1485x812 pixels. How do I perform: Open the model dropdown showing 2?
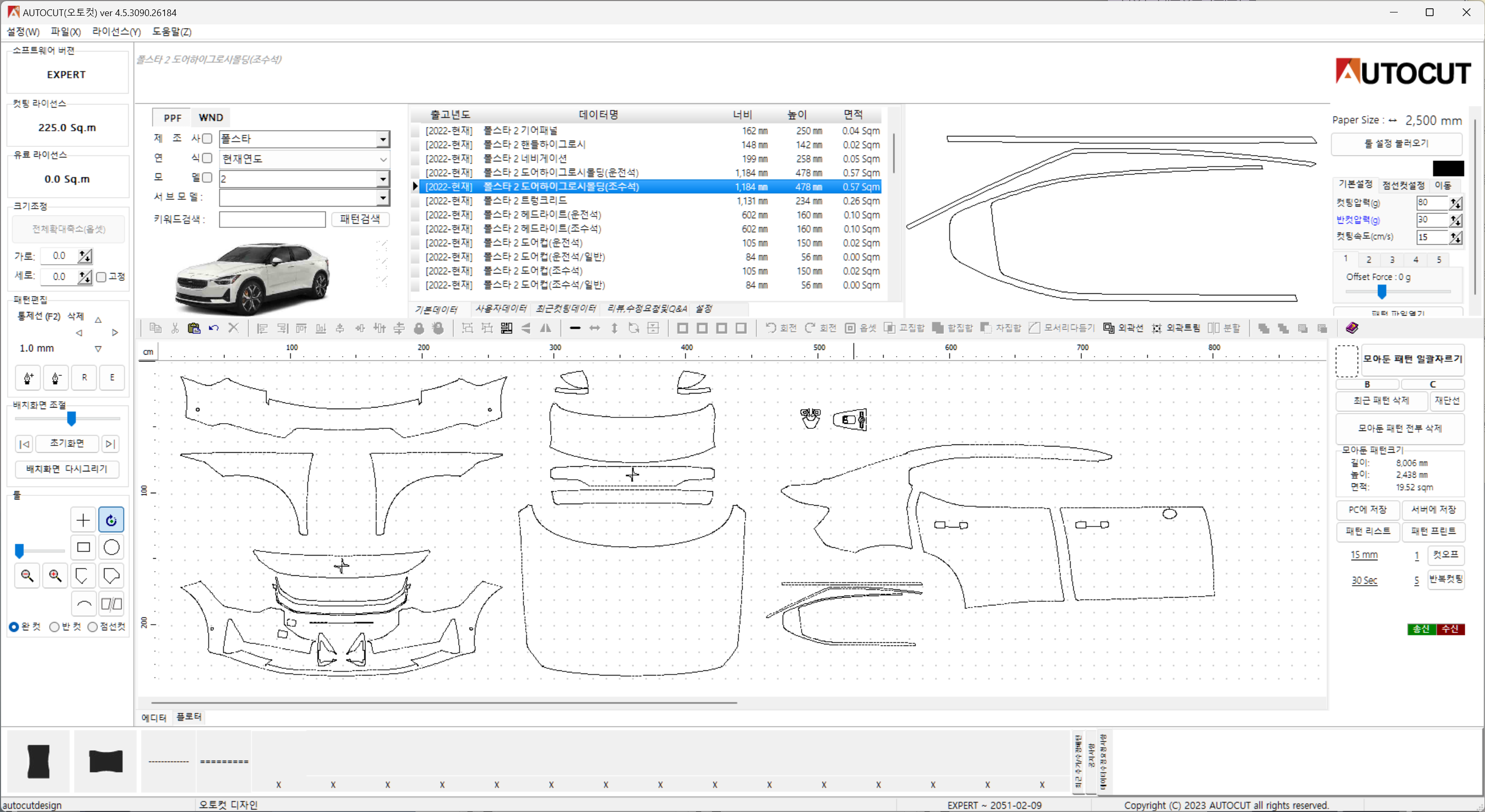(383, 179)
